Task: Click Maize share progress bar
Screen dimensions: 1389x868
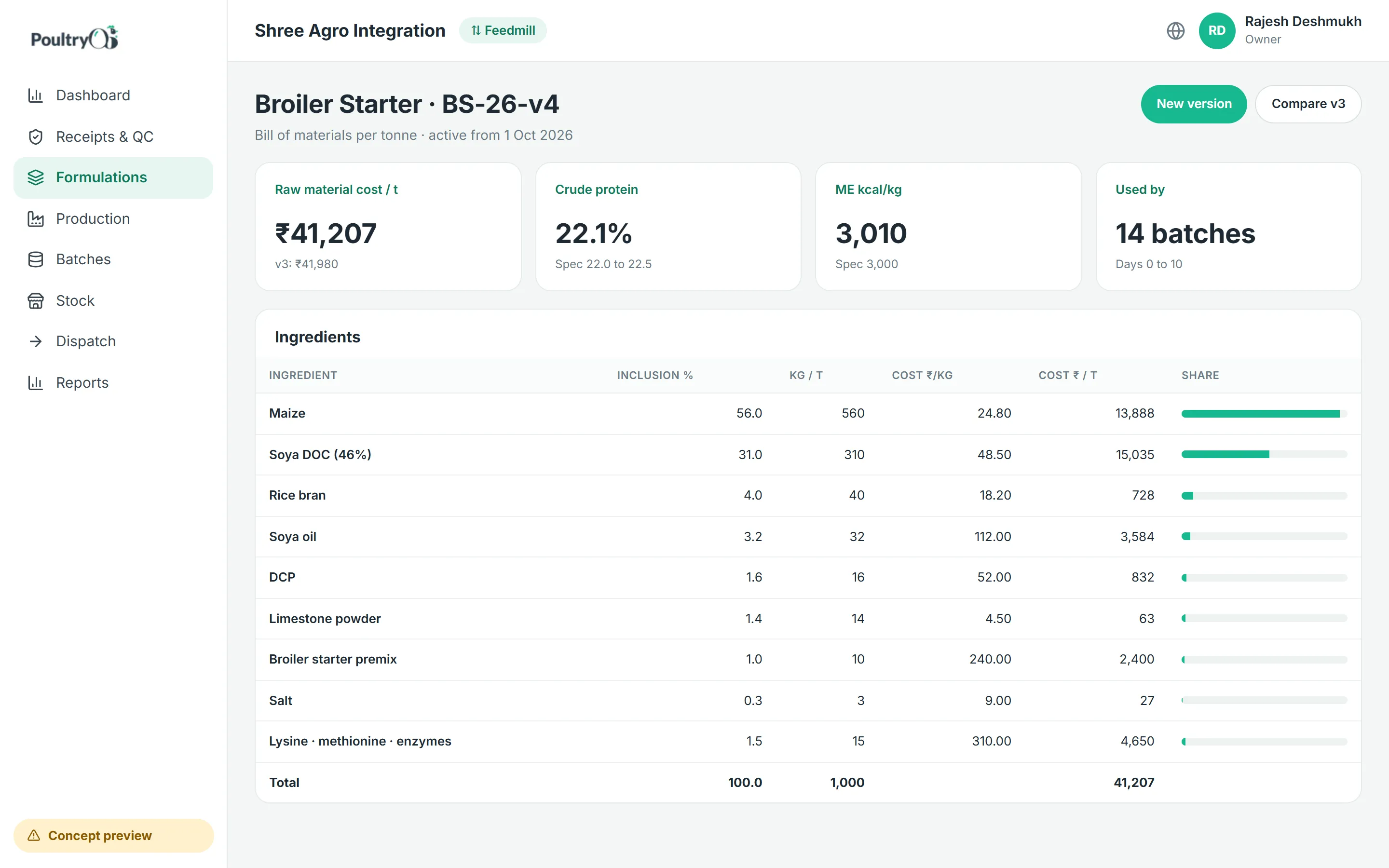Action: (x=1264, y=413)
